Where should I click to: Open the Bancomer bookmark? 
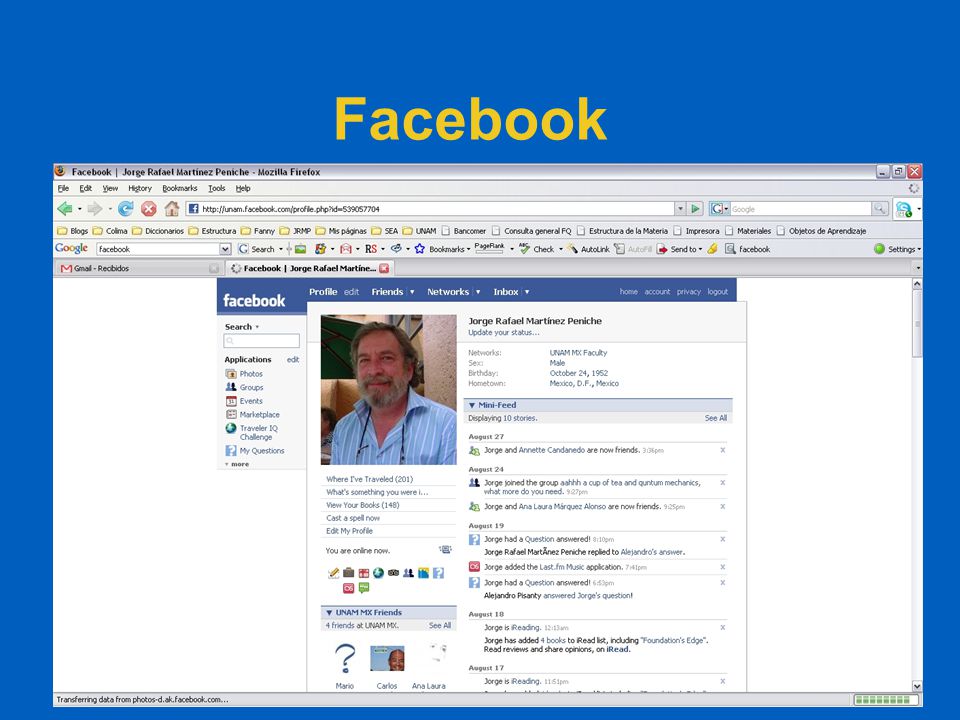click(x=463, y=231)
